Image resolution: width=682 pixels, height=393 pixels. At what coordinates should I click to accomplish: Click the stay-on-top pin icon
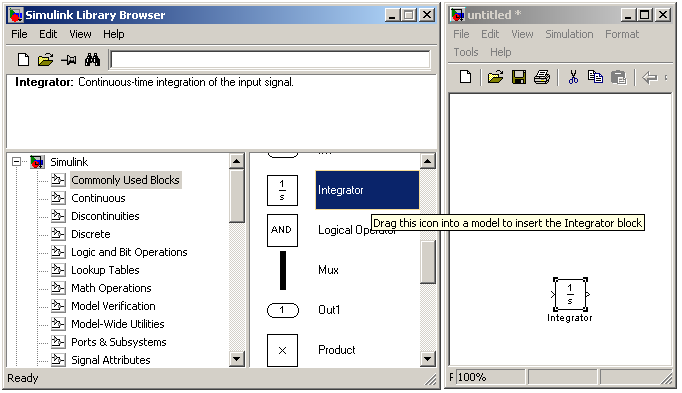(69, 60)
